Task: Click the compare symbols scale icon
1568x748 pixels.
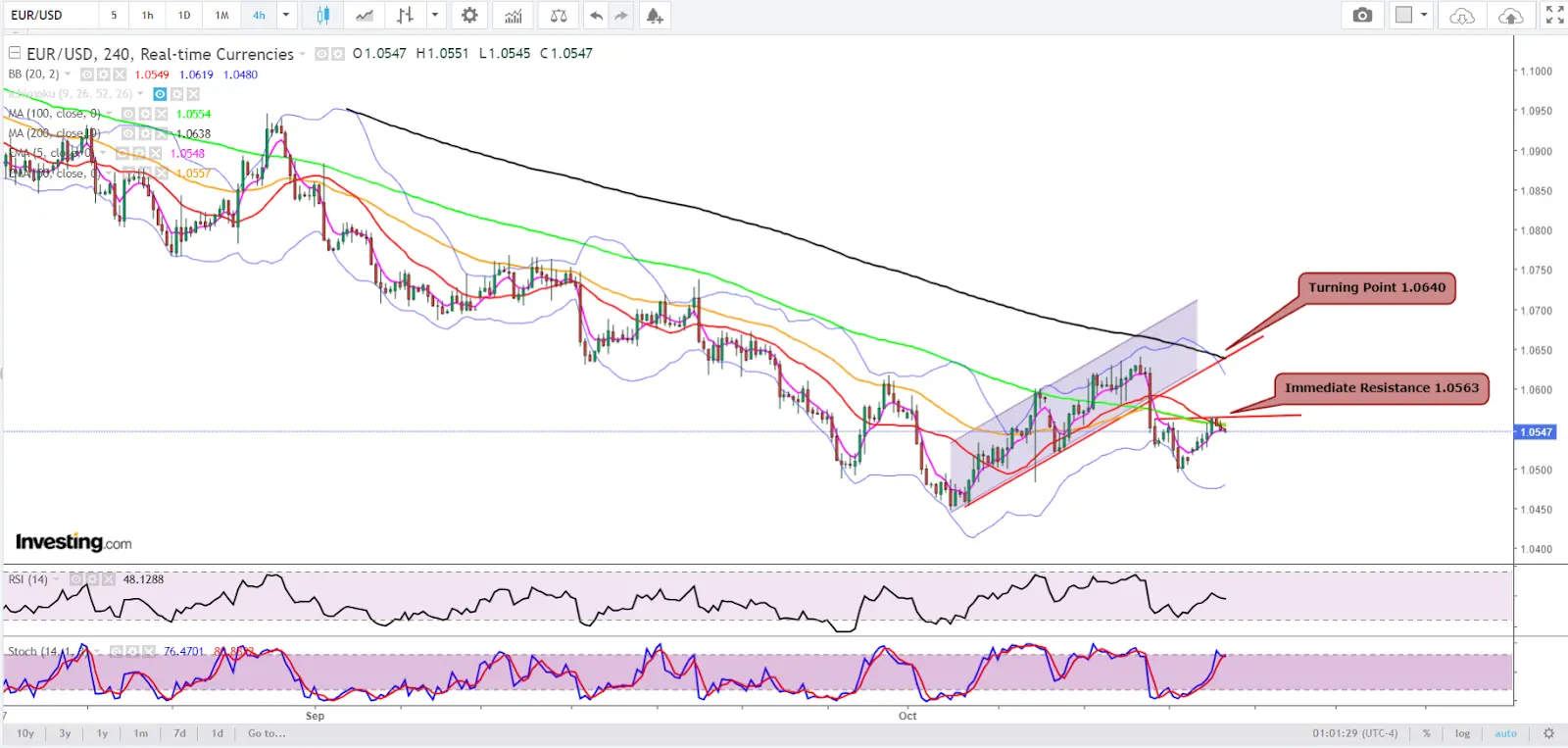Action: coord(558,16)
